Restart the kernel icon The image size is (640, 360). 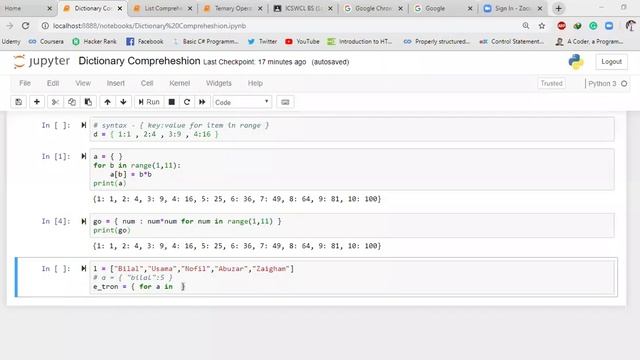[x=187, y=102]
